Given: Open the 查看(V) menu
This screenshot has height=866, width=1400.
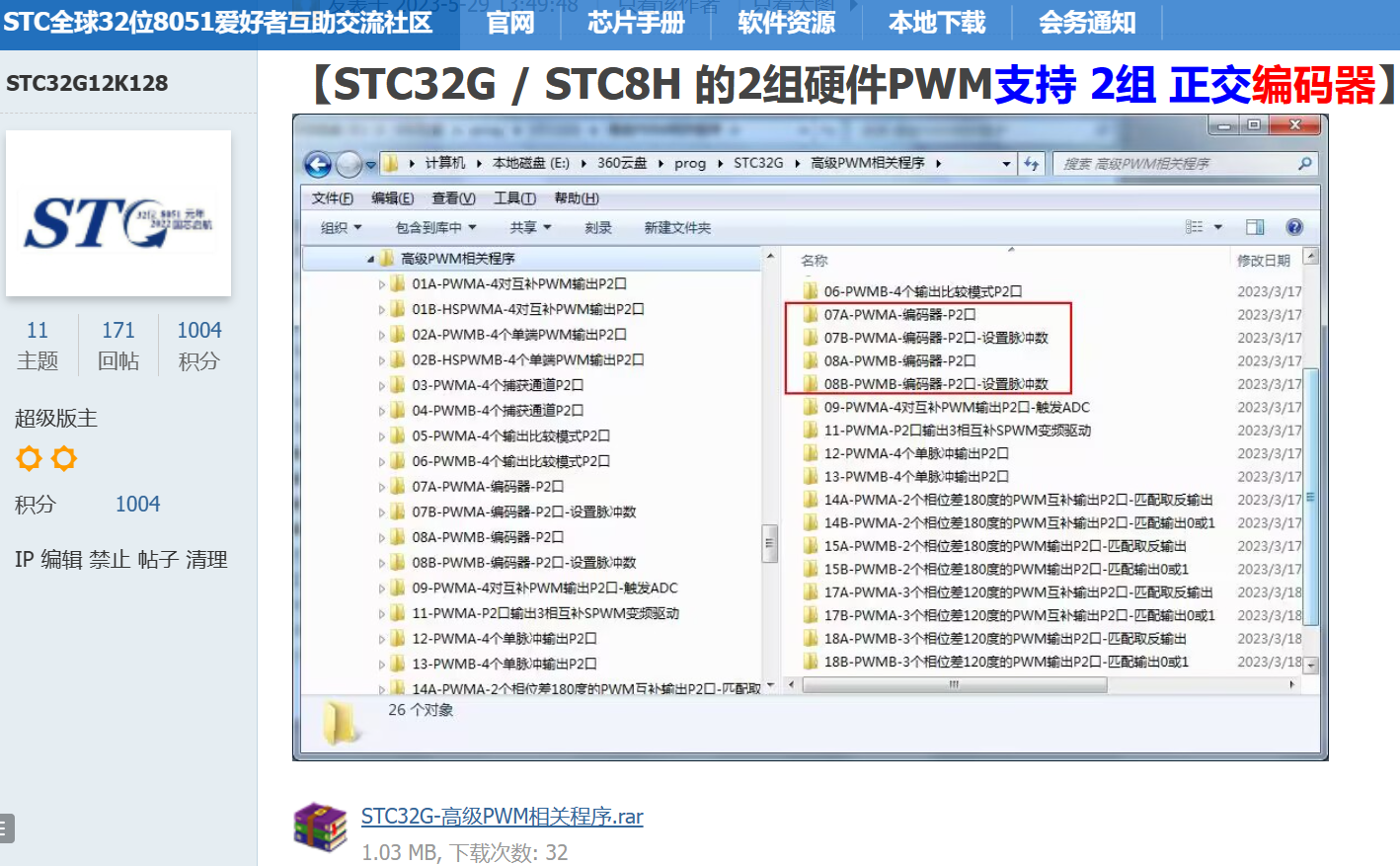Looking at the screenshot, I should pyautogui.click(x=453, y=198).
